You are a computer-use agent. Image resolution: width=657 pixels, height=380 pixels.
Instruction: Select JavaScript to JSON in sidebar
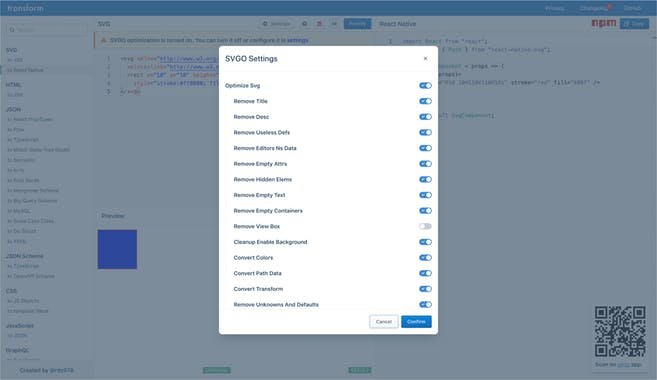point(18,336)
